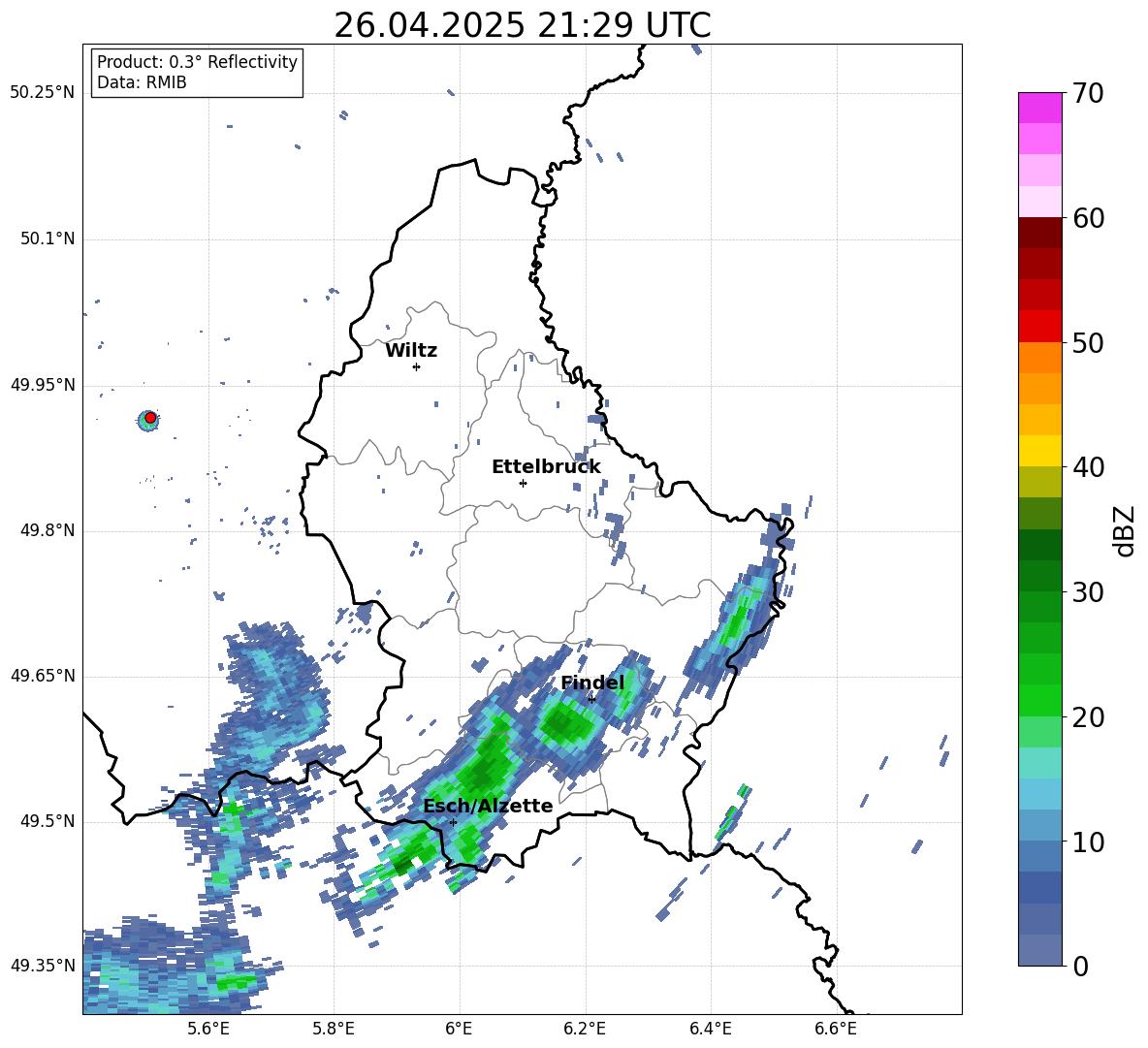Click the colorbar value 50
Image resolution: width=1148 pixels, height=1048 pixels.
click(x=1088, y=342)
